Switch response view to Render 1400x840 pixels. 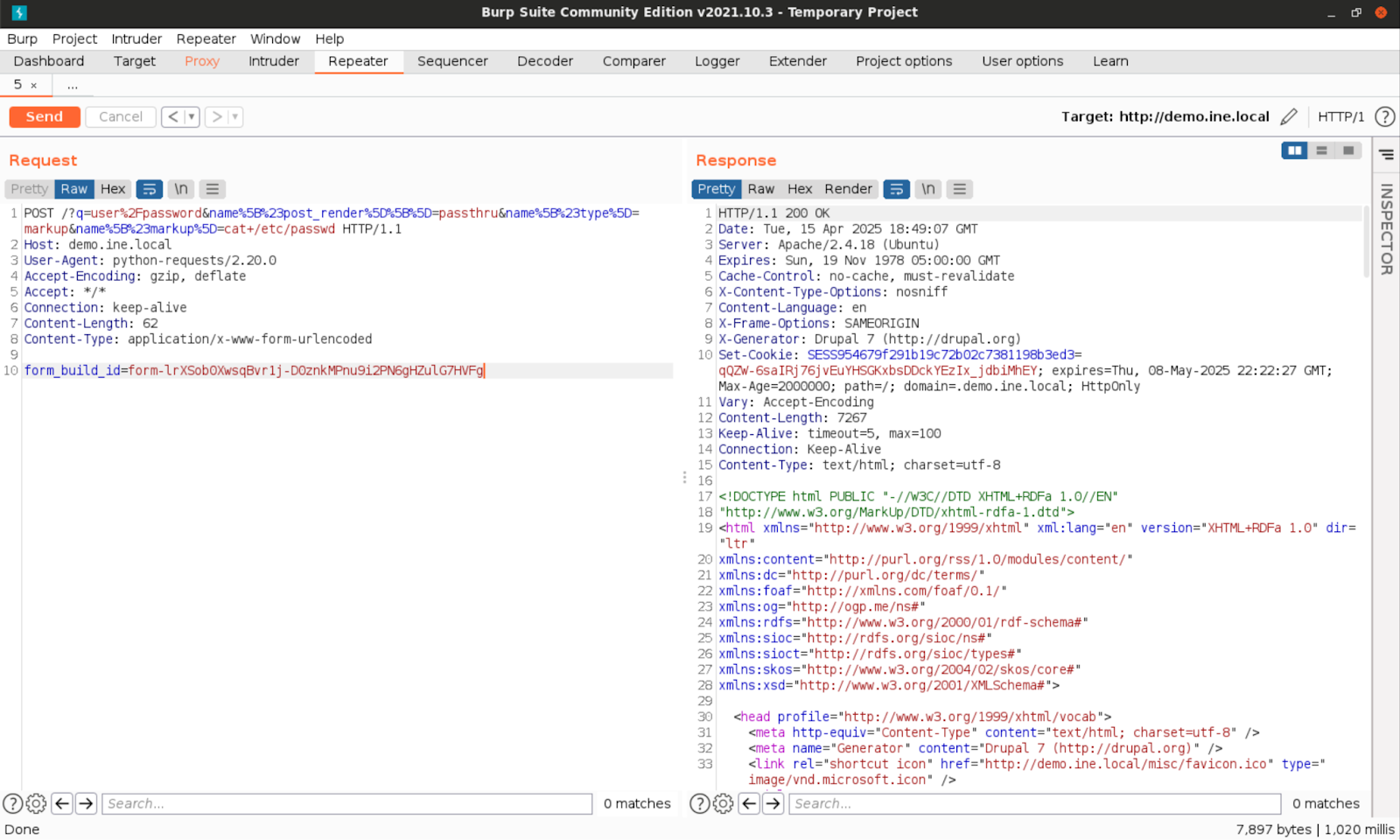pyautogui.click(x=848, y=189)
